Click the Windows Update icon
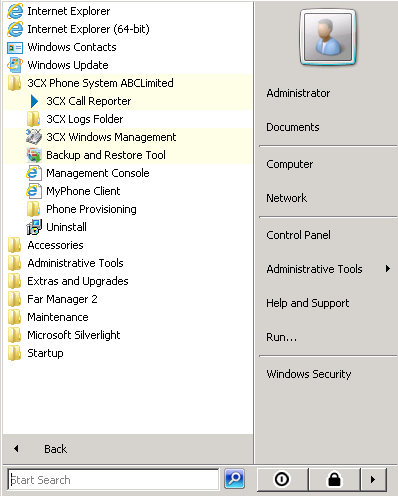The image size is (398, 496). [x=15, y=65]
